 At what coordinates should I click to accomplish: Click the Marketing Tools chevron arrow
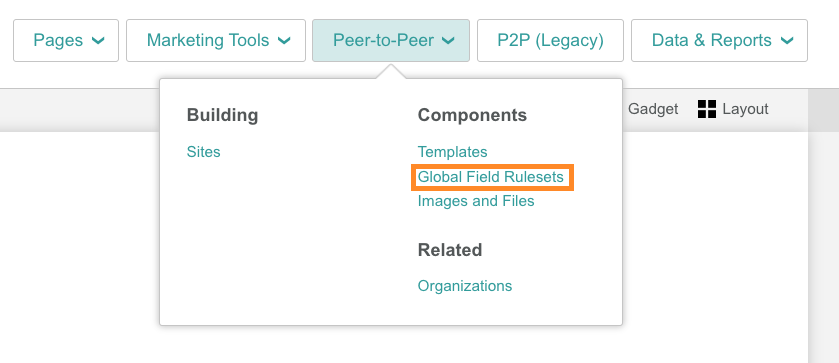(284, 41)
